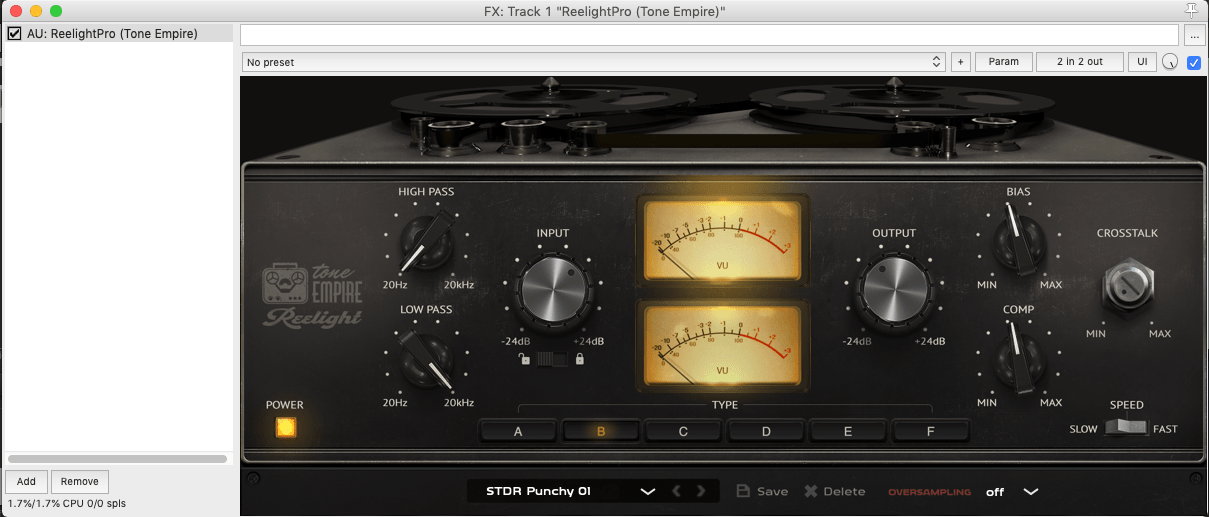Viewport: 1209px width, 517px height.
Task: Click the unlocked padlock icon
Action: point(524,359)
